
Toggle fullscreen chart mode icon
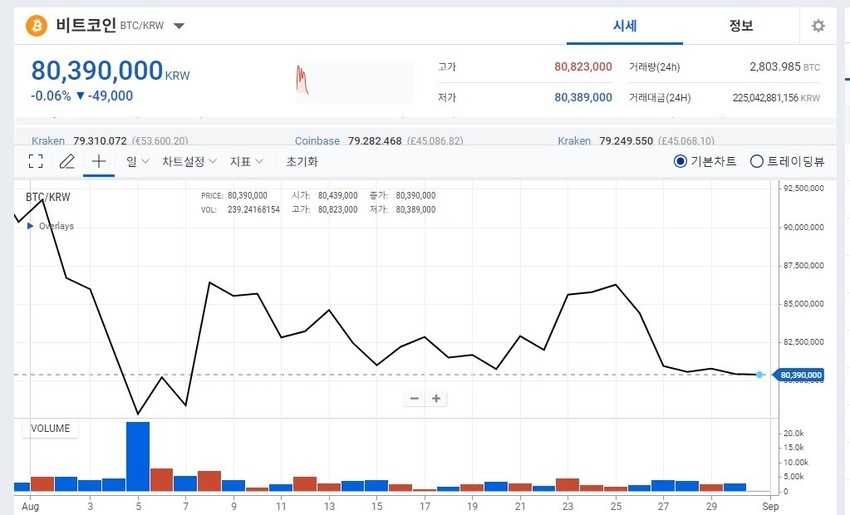[36, 161]
